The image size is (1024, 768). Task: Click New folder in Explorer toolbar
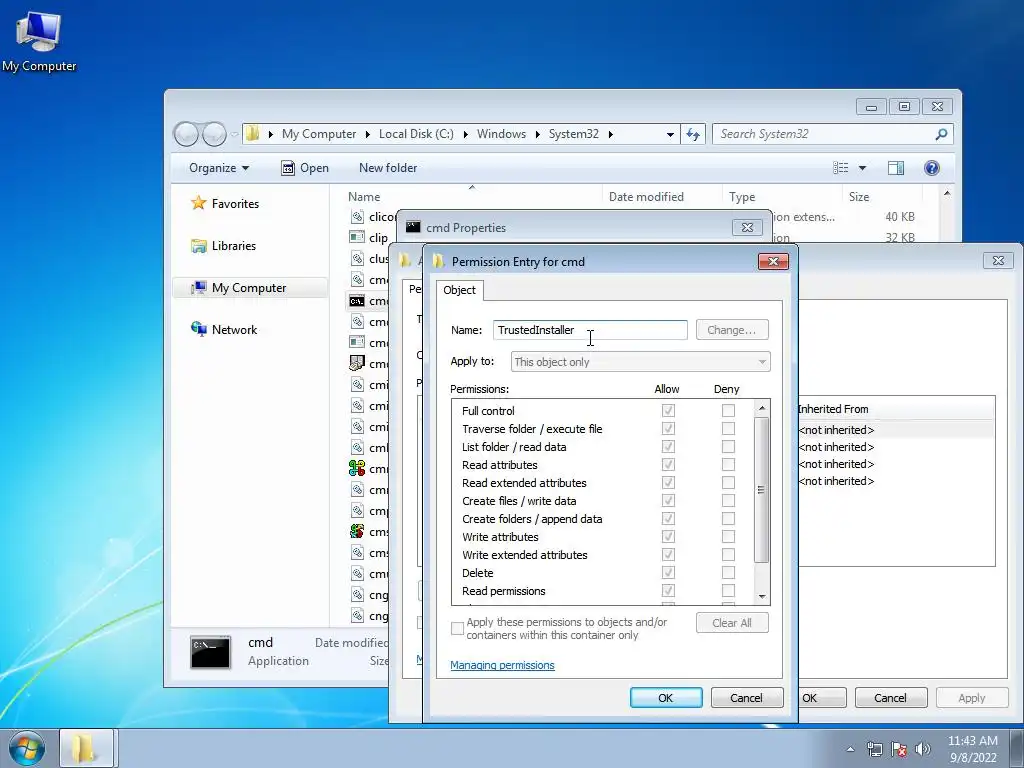click(x=388, y=168)
